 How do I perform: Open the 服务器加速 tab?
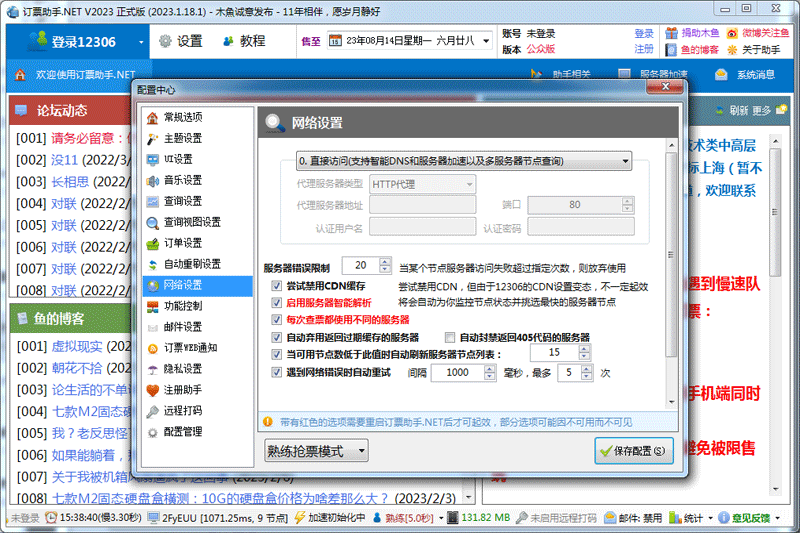653,74
